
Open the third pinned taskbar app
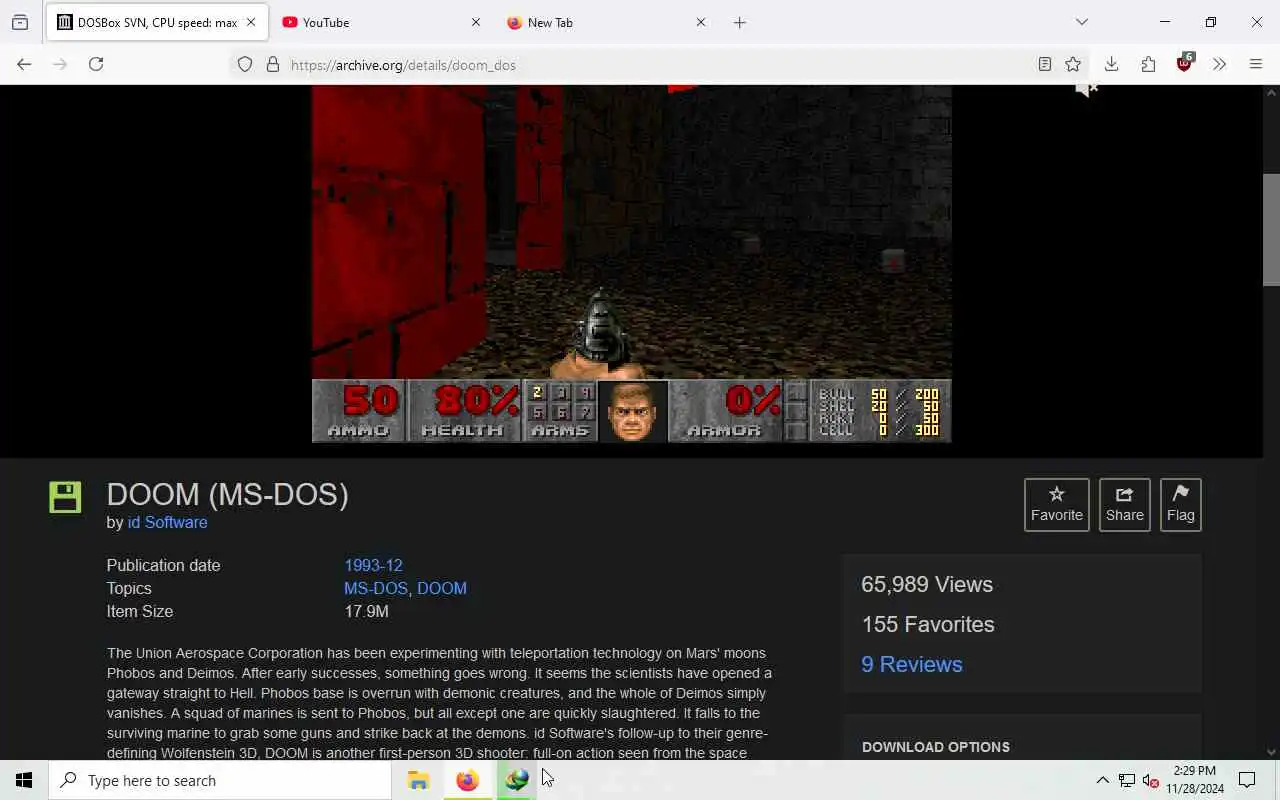point(516,780)
